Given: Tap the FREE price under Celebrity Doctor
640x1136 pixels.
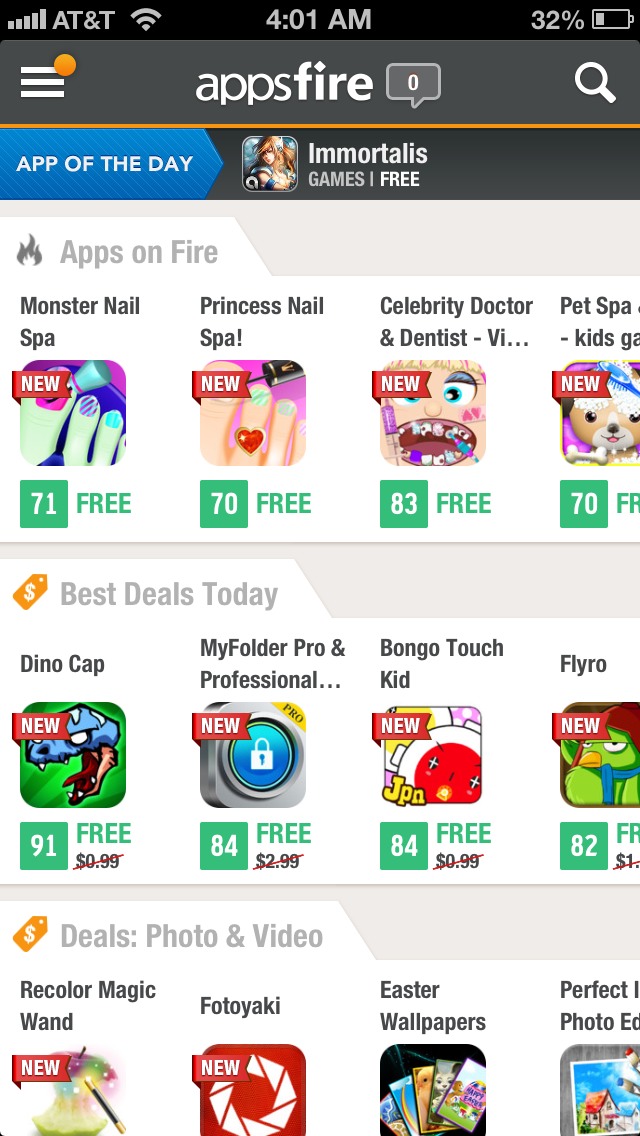Looking at the screenshot, I should 464,504.
